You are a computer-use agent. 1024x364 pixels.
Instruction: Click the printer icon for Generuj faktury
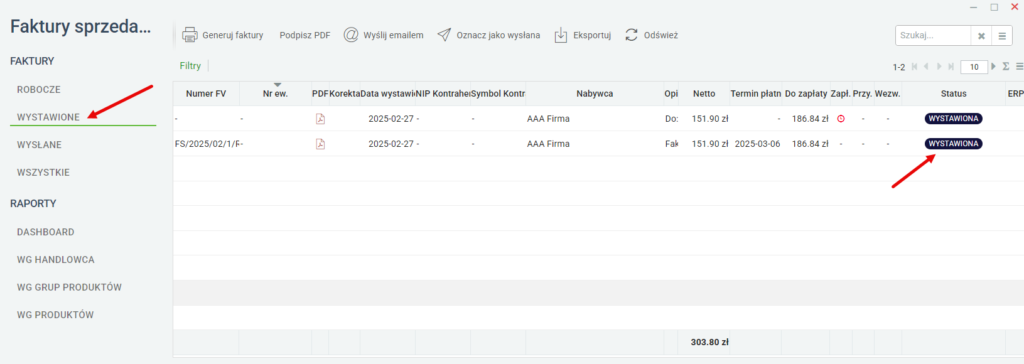click(x=189, y=35)
